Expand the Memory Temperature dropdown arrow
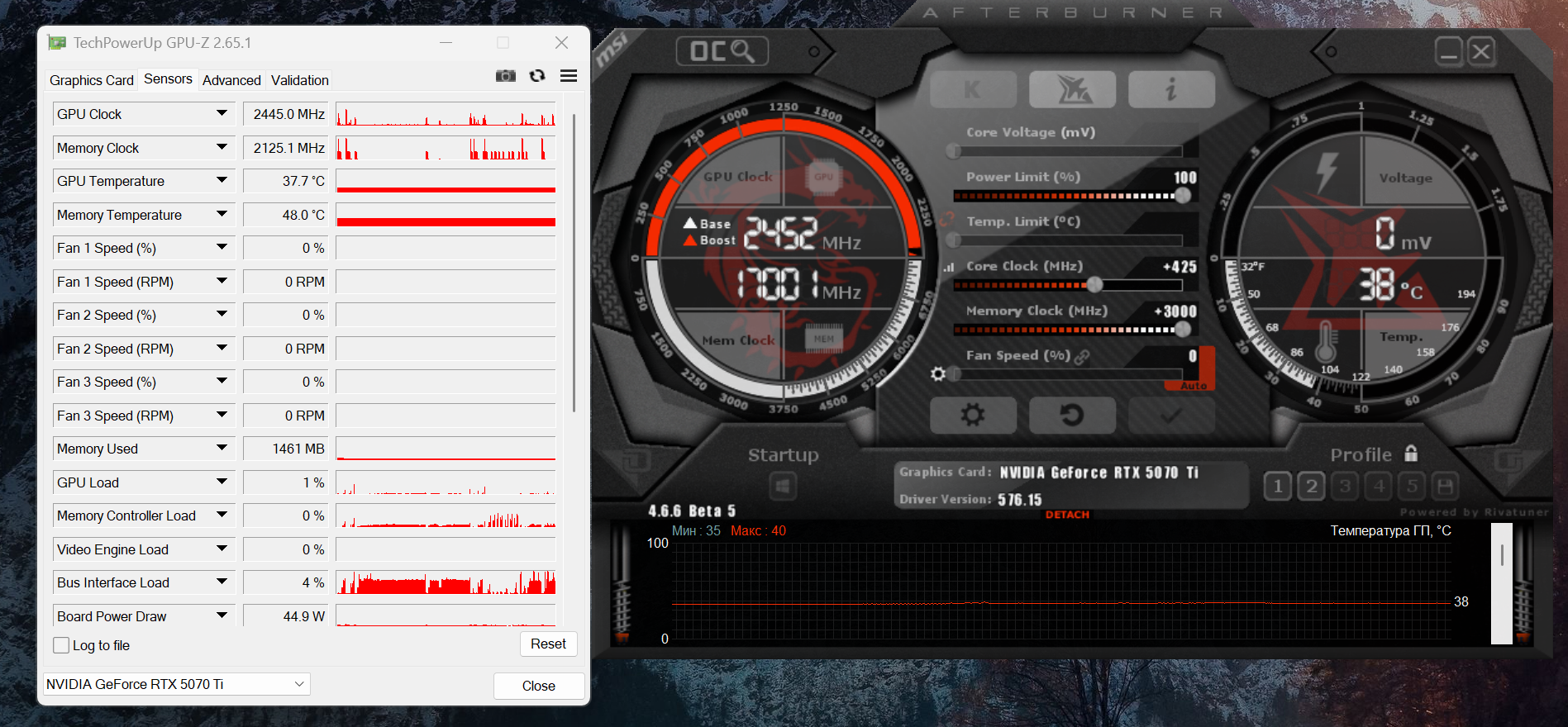This screenshot has height=727, width=1568. click(x=222, y=214)
